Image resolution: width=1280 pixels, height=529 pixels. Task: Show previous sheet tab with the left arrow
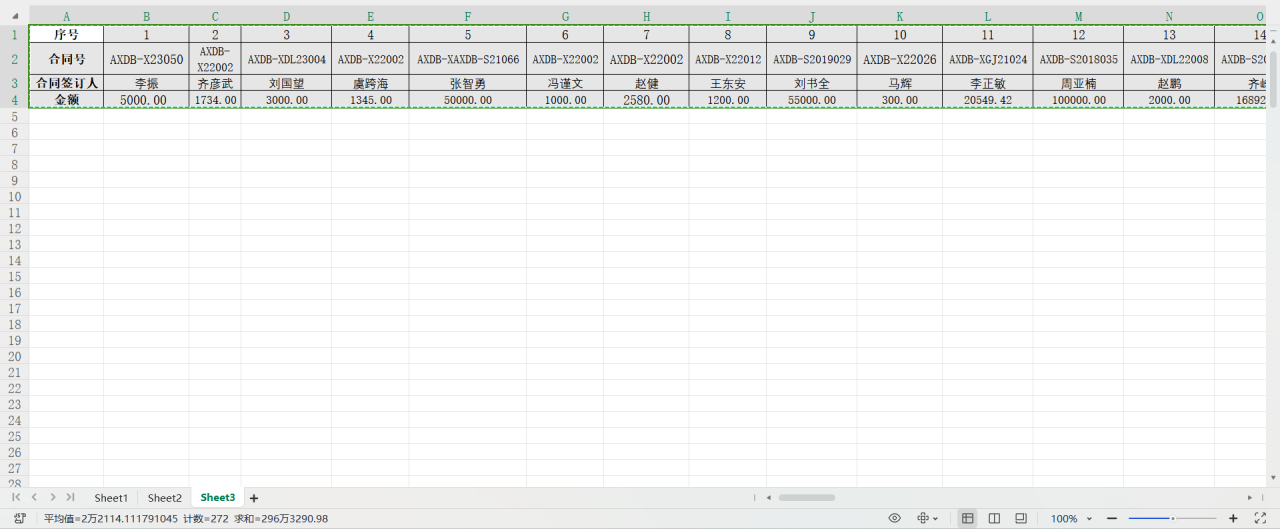pyautogui.click(x=34, y=497)
